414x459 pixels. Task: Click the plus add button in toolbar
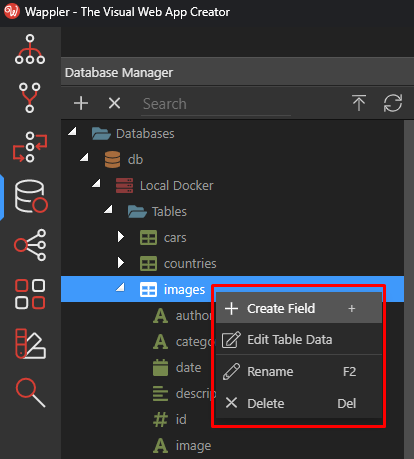click(x=81, y=103)
